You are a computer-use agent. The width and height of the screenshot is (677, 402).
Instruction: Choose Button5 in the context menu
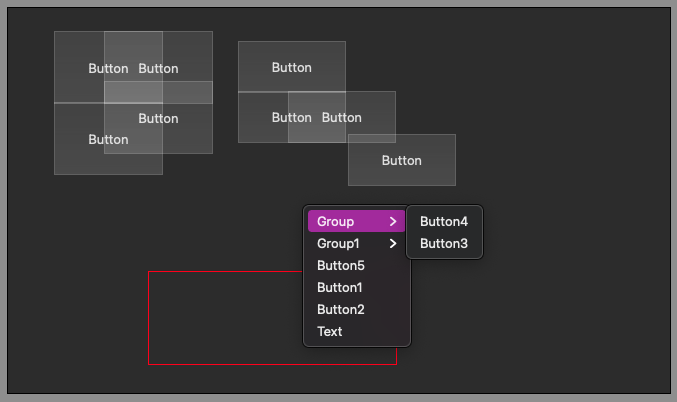(x=341, y=266)
